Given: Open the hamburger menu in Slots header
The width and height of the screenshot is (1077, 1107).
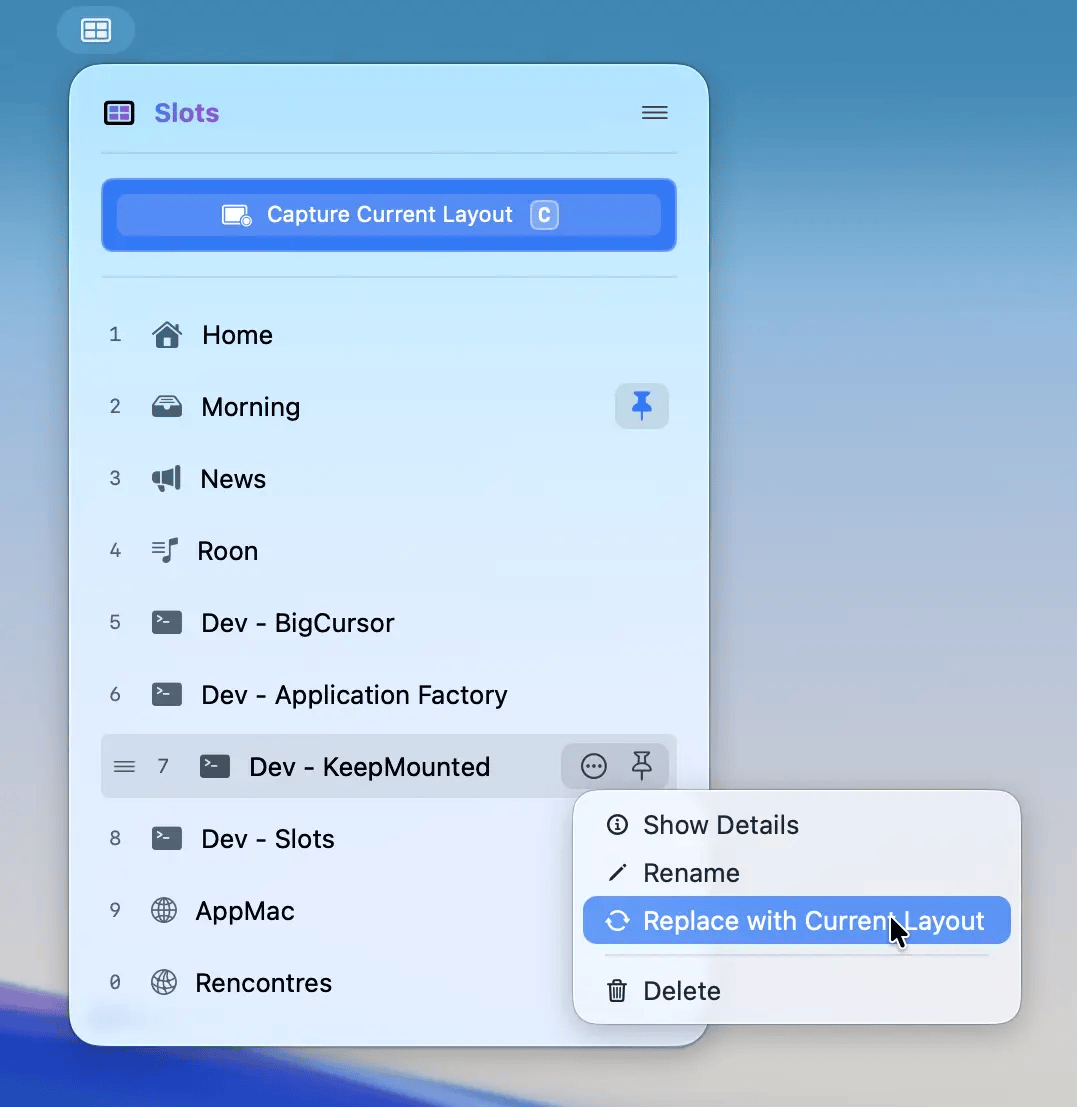Looking at the screenshot, I should (654, 112).
